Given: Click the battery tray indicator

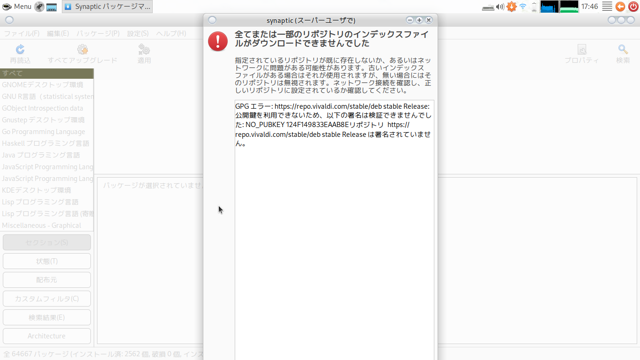Looking at the screenshot, I should (x=534, y=7).
